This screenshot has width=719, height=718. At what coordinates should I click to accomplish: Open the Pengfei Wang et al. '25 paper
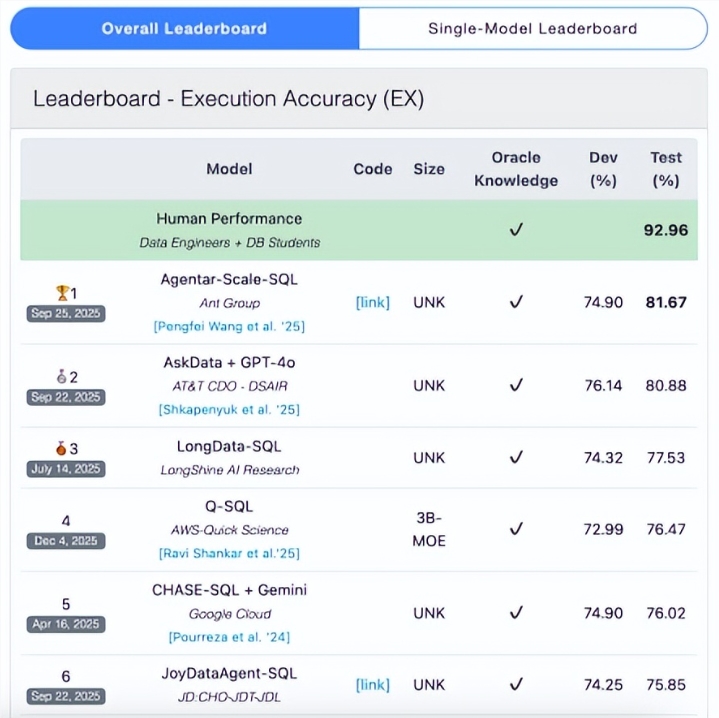229,326
